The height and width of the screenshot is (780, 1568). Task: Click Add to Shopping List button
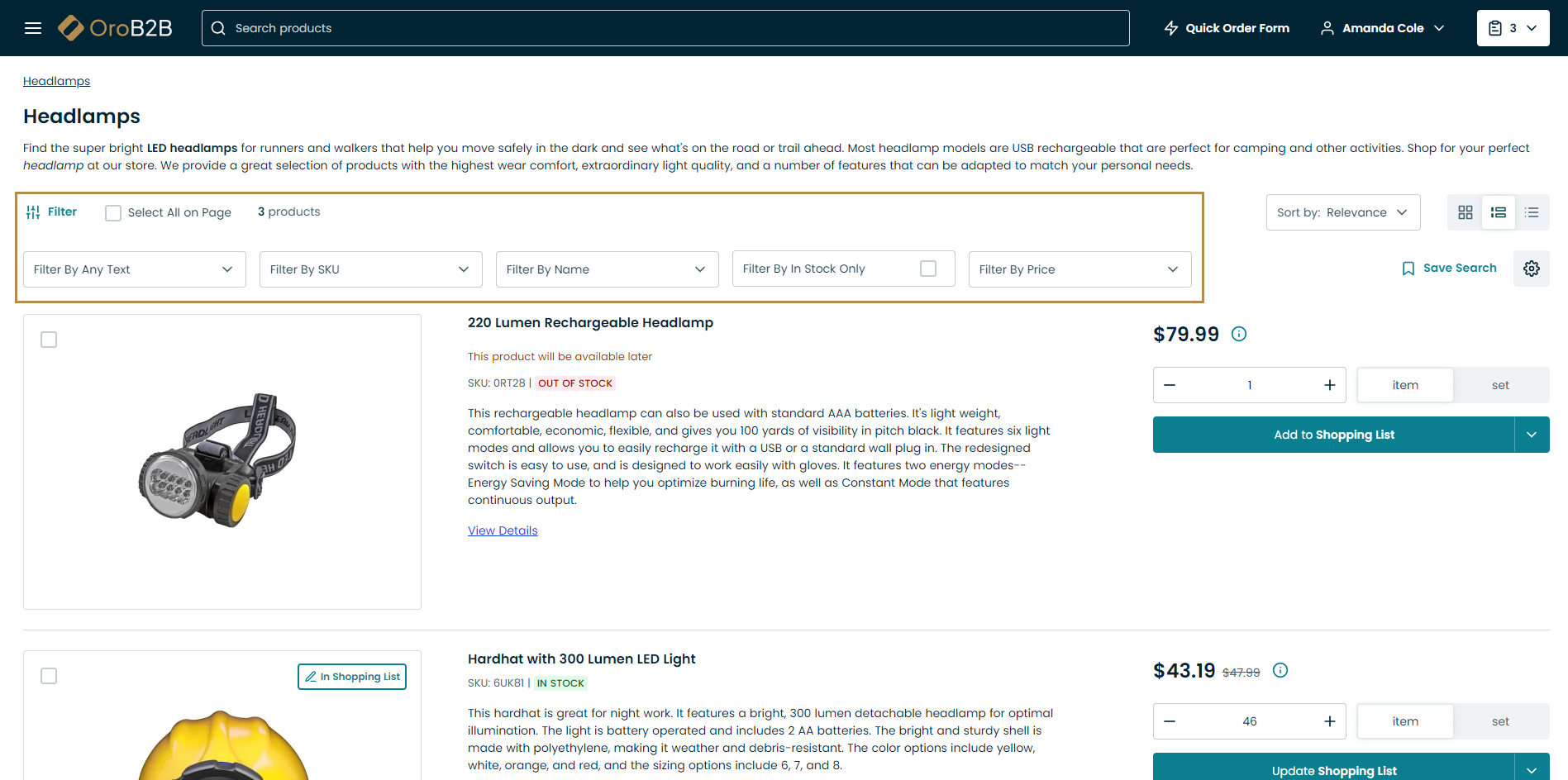[x=1332, y=435]
